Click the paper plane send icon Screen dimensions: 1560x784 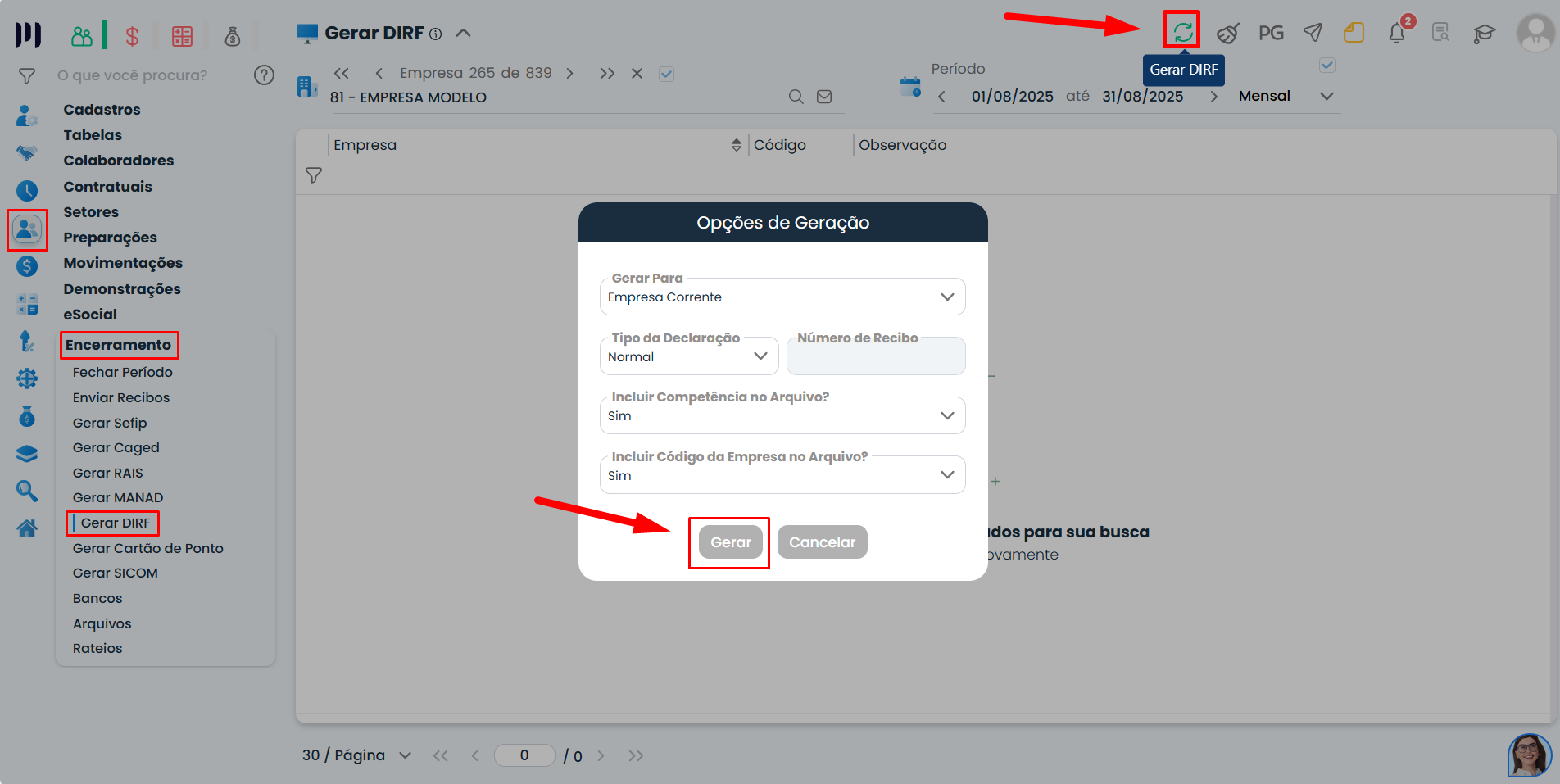click(x=1313, y=33)
